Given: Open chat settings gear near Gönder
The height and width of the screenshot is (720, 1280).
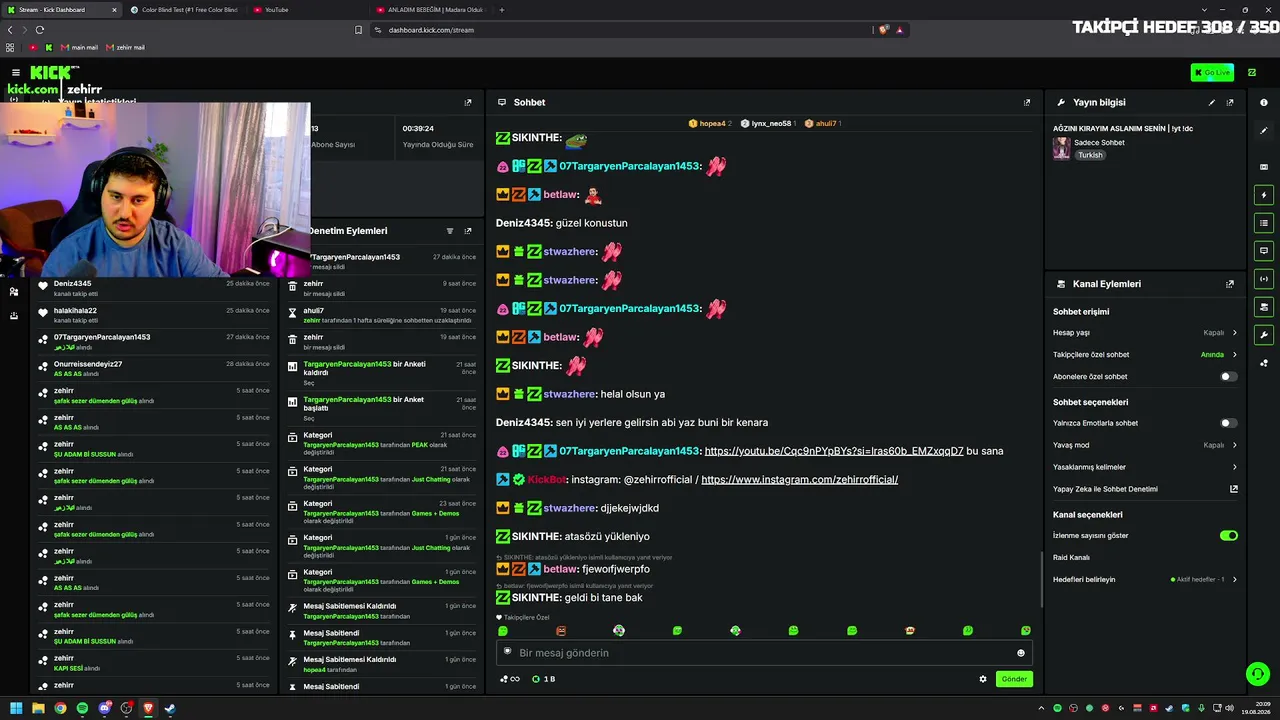Looking at the screenshot, I should point(983,679).
